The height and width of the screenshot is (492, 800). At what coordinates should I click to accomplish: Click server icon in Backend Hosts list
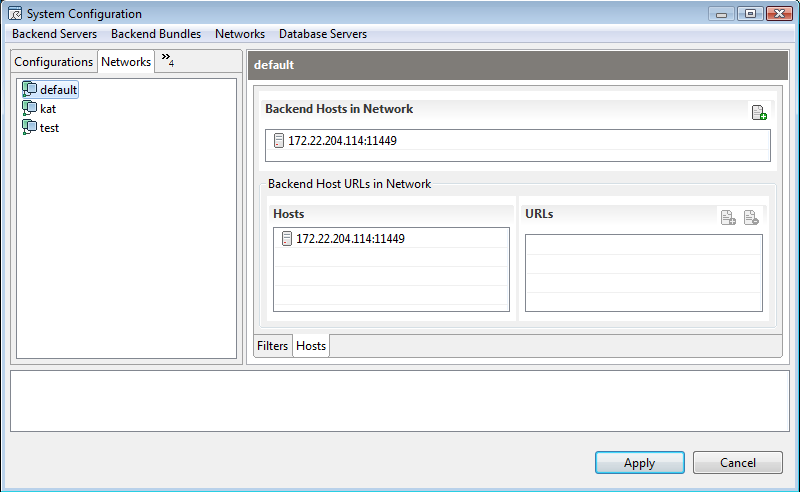coord(279,140)
